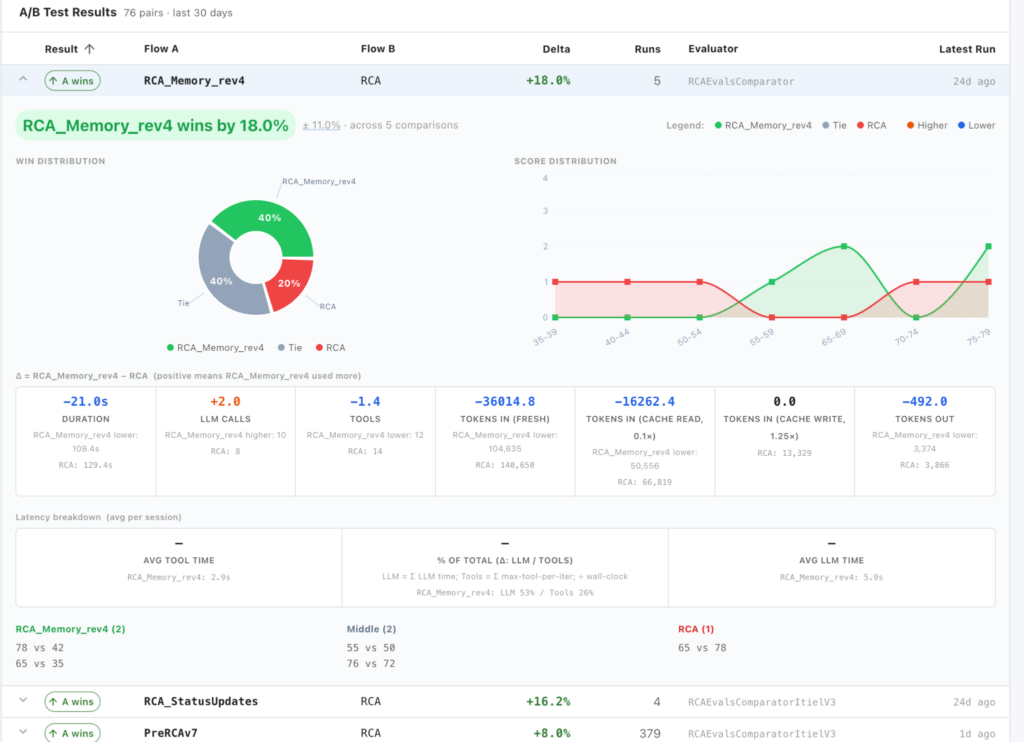Select the -1.4 Tools value
The width and height of the screenshot is (1024, 742).
pyautogui.click(x=365, y=402)
